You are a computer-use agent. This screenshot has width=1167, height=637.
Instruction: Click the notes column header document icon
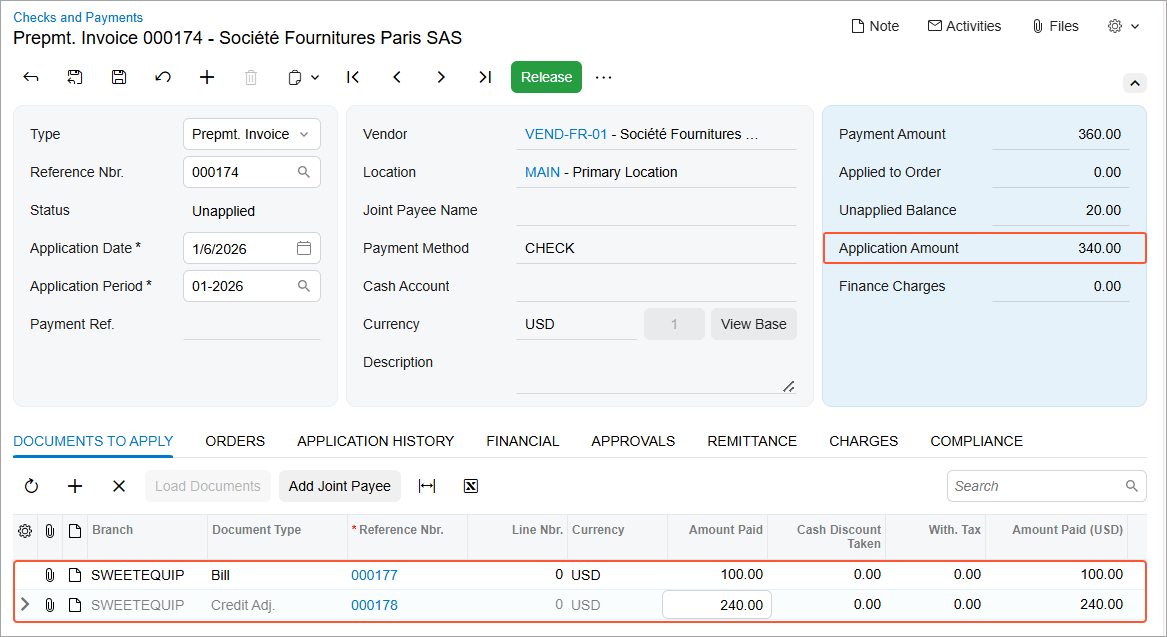tap(74, 531)
